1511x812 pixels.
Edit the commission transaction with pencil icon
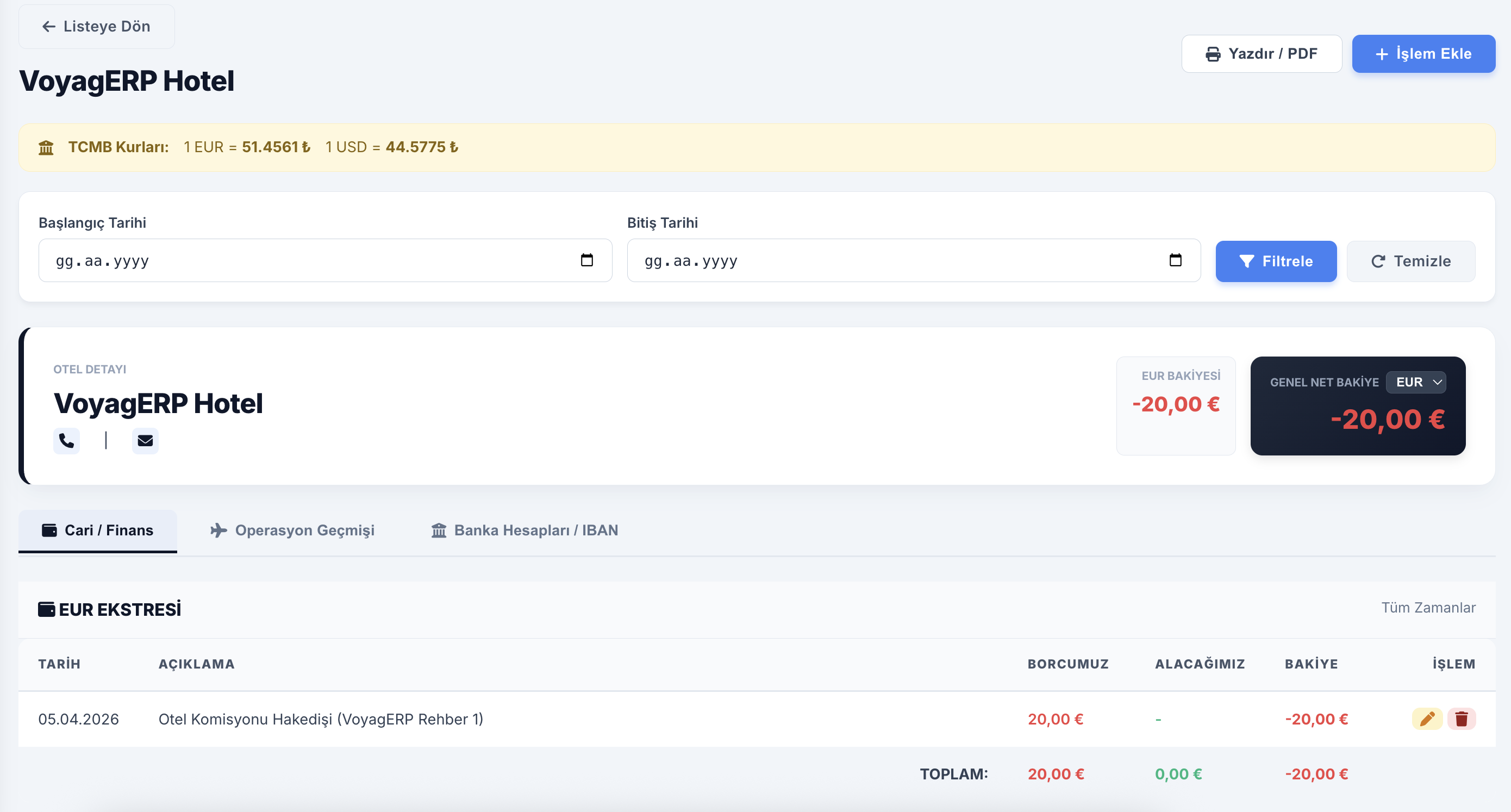coord(1427,719)
